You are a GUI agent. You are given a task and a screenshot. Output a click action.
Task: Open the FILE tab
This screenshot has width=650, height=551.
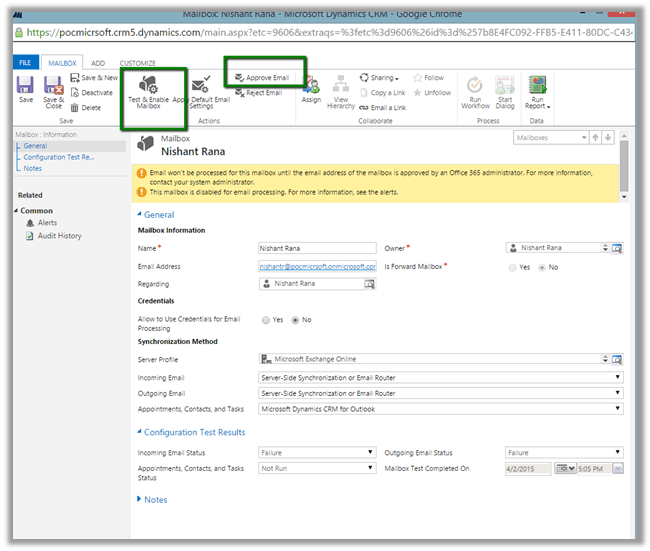click(25, 62)
